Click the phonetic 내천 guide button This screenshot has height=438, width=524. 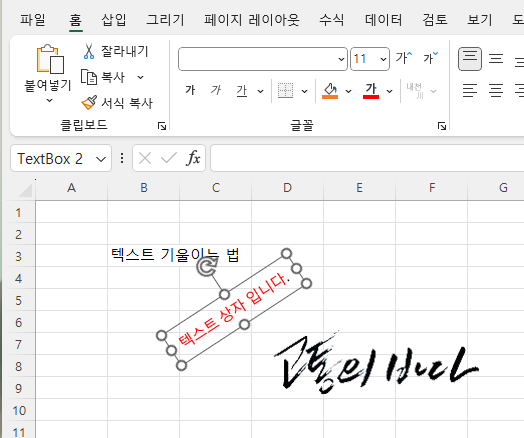(415, 91)
